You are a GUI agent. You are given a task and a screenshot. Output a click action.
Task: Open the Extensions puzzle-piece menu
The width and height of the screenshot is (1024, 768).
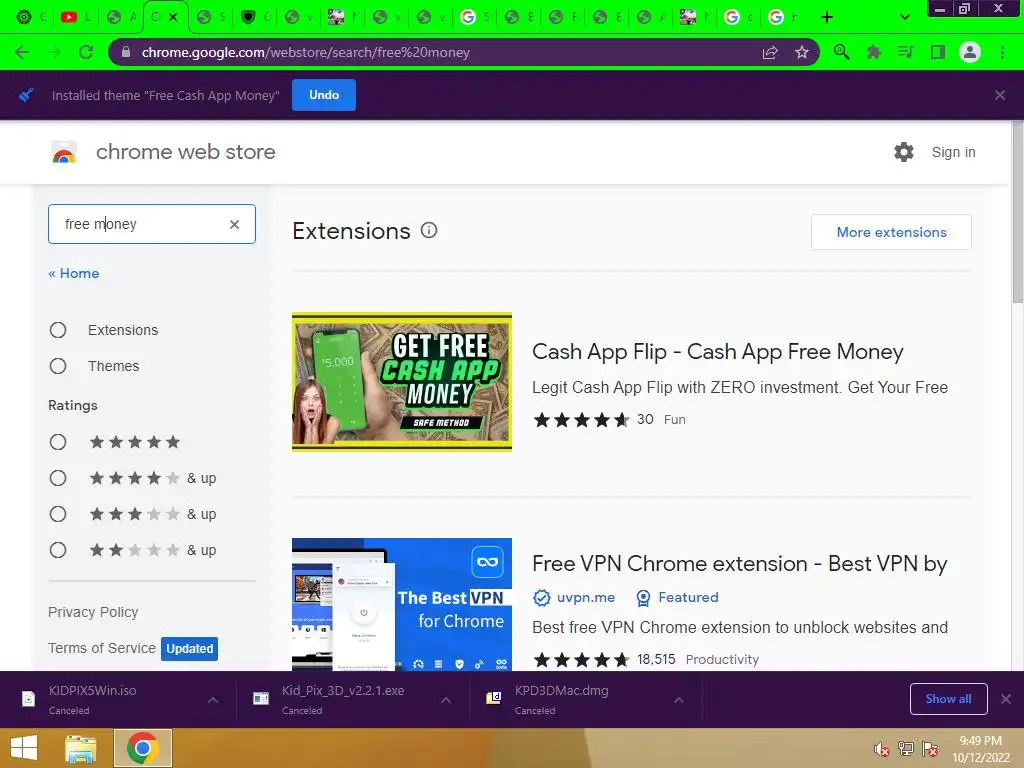tap(873, 52)
